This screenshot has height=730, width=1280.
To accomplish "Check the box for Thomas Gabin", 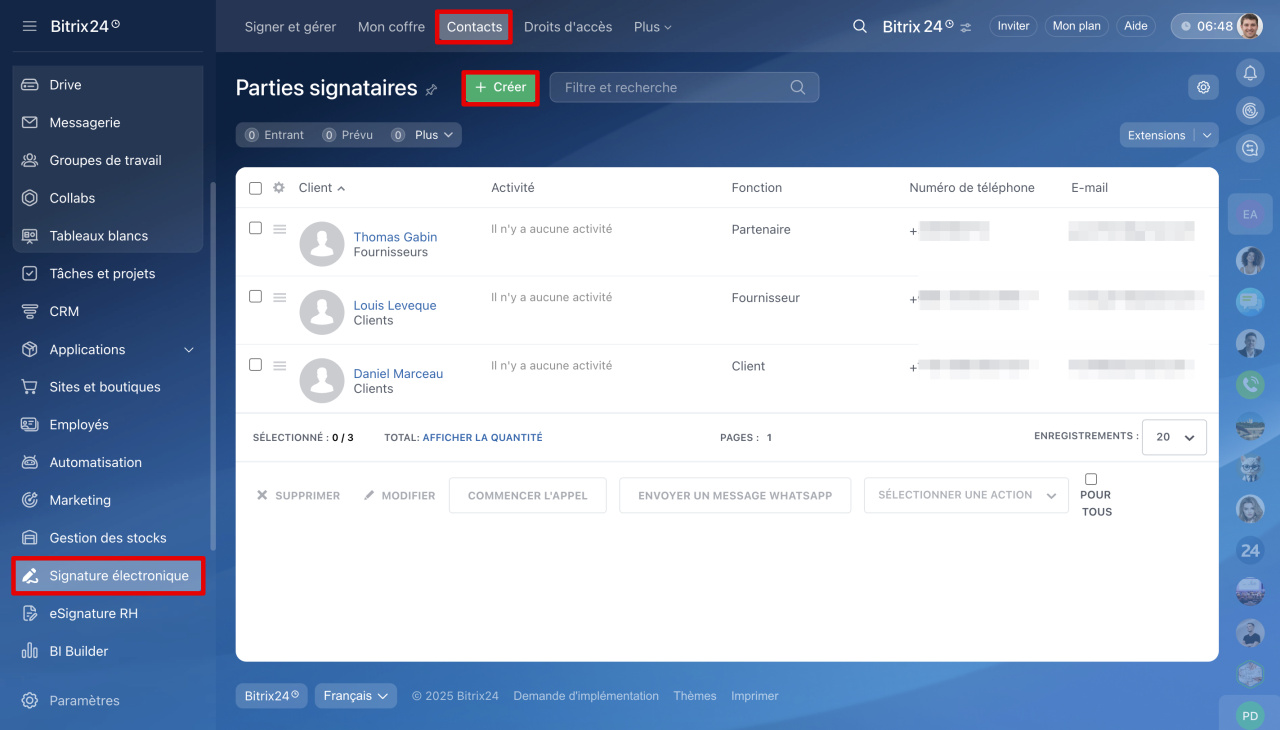I will pyautogui.click(x=255, y=228).
